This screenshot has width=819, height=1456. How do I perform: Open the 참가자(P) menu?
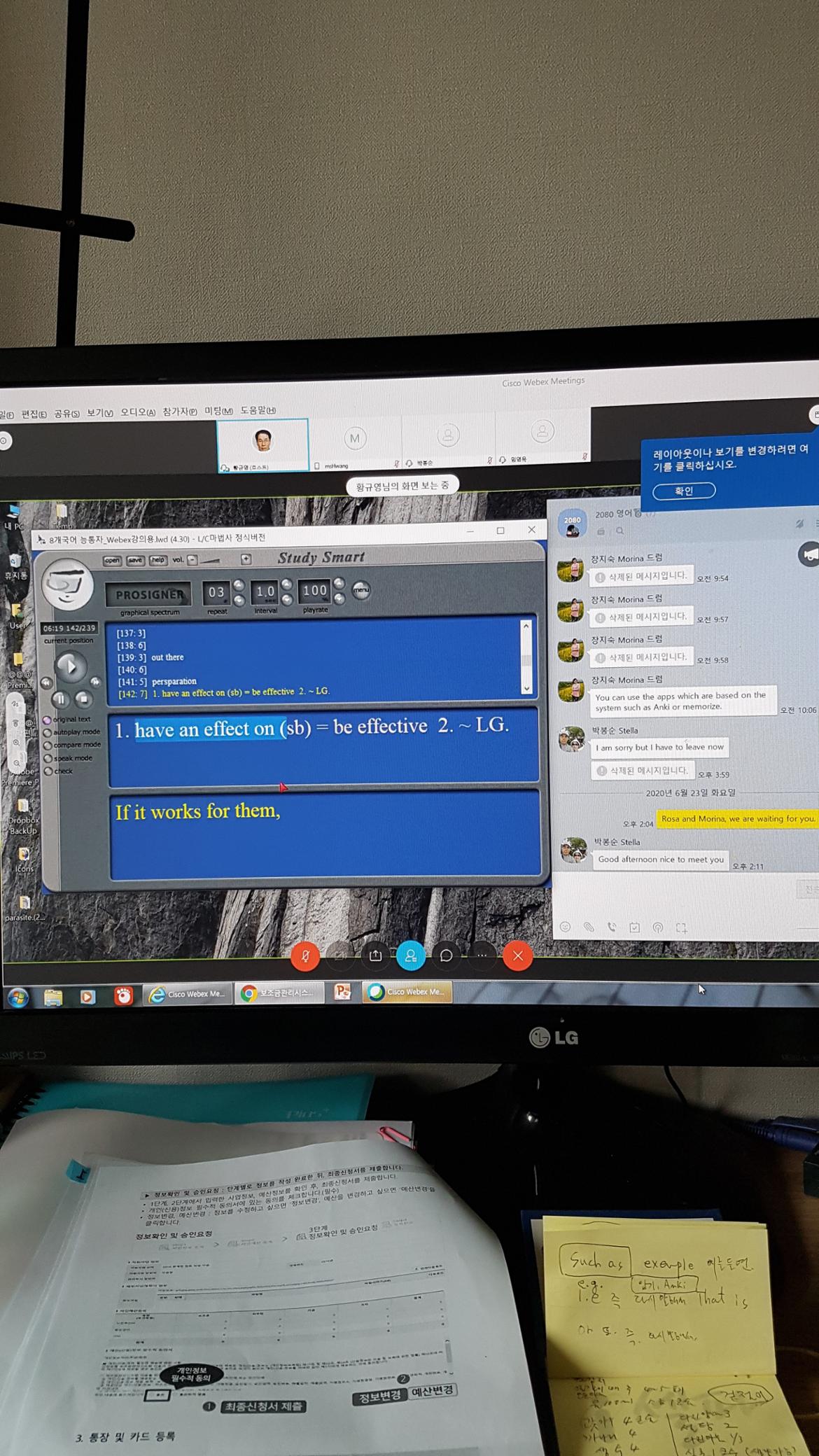[180, 412]
